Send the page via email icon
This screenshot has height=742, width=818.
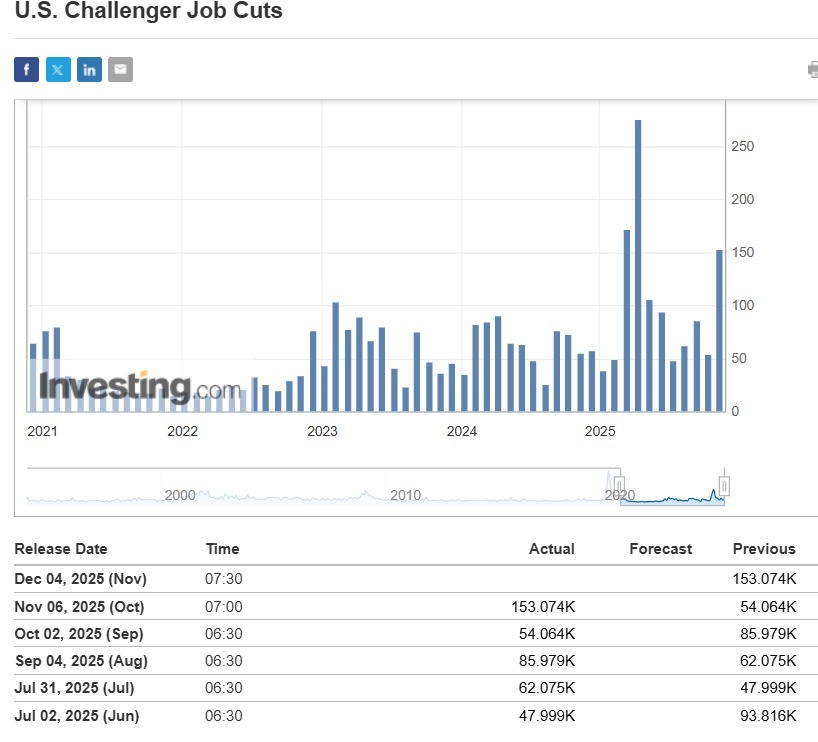(120, 69)
